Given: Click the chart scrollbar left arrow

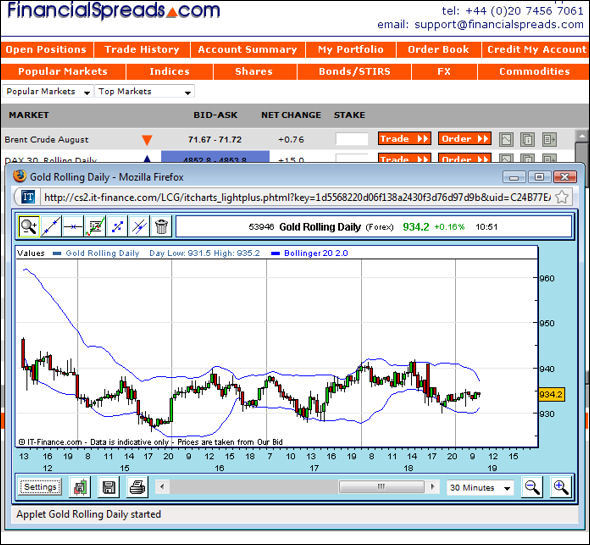Looking at the screenshot, I should [x=162, y=487].
